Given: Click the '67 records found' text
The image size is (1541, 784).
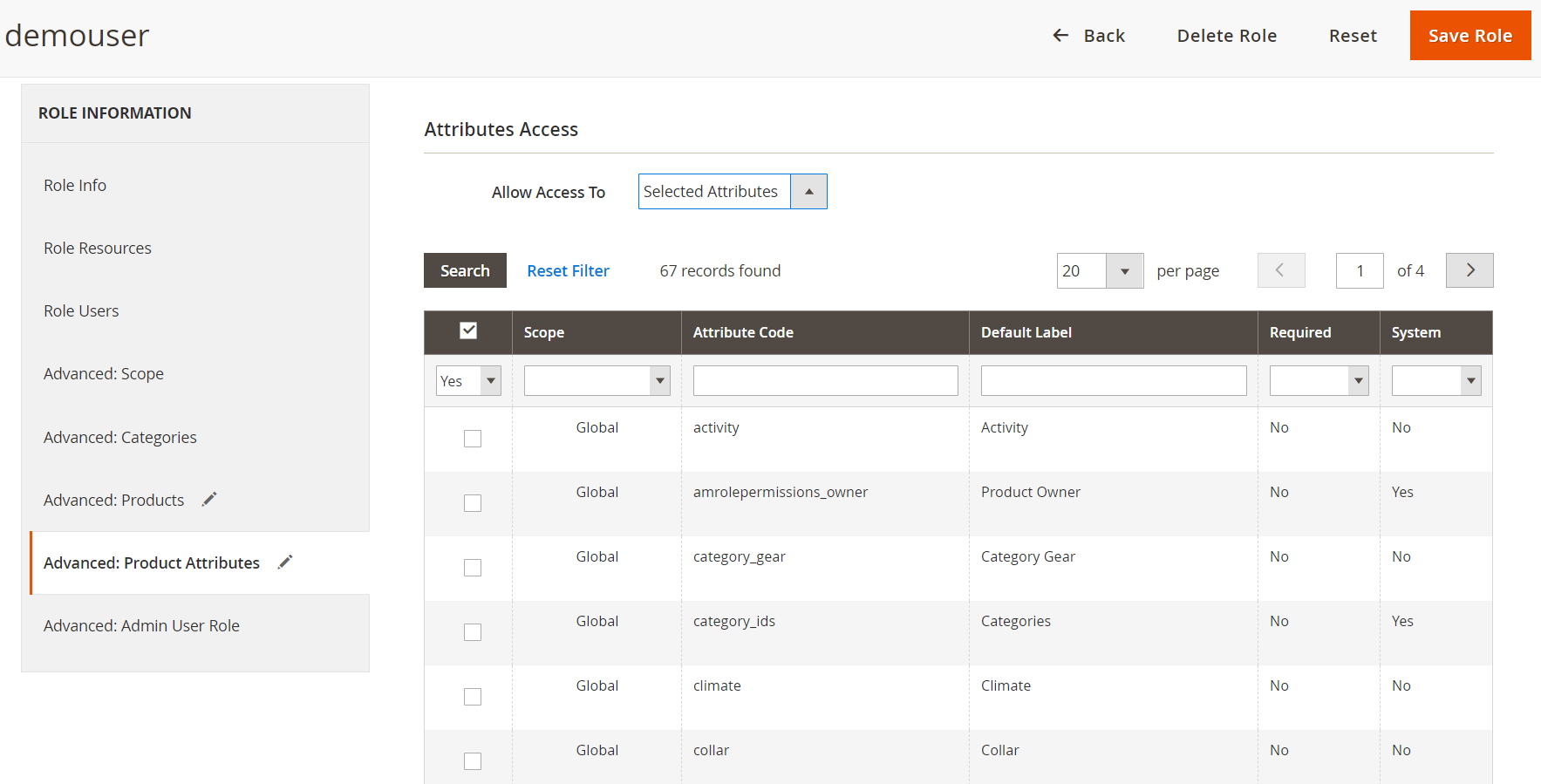Looking at the screenshot, I should tap(720, 270).
